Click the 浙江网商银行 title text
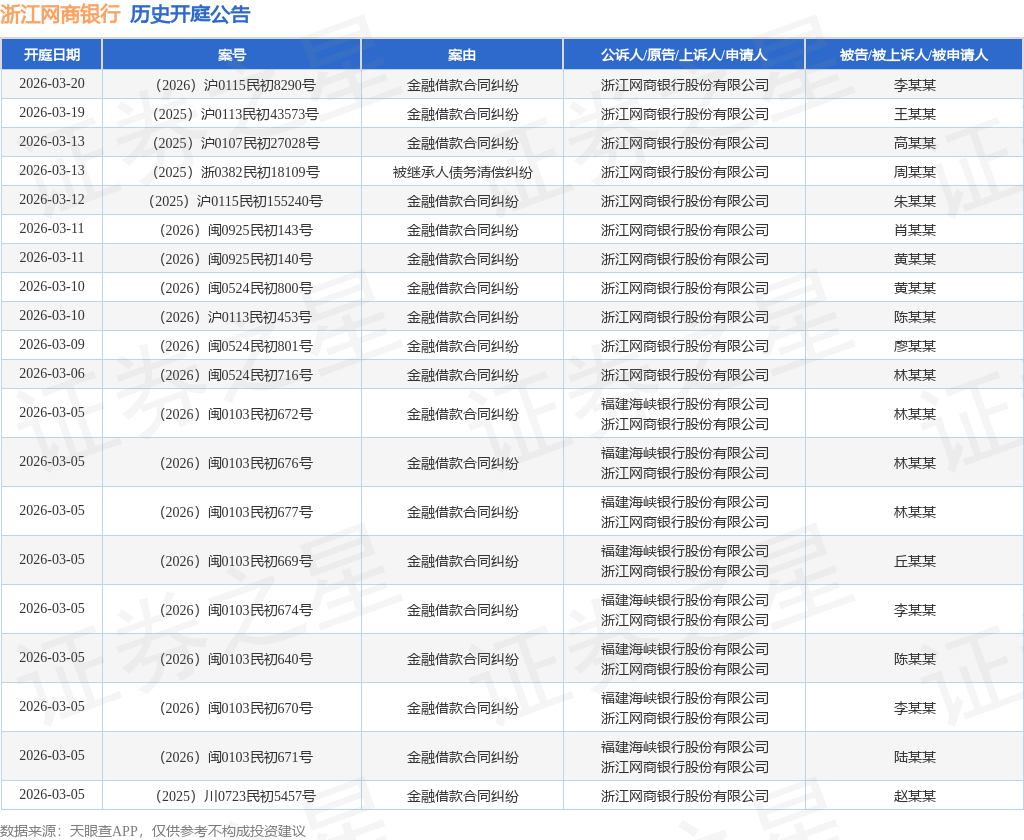 tap(60, 14)
